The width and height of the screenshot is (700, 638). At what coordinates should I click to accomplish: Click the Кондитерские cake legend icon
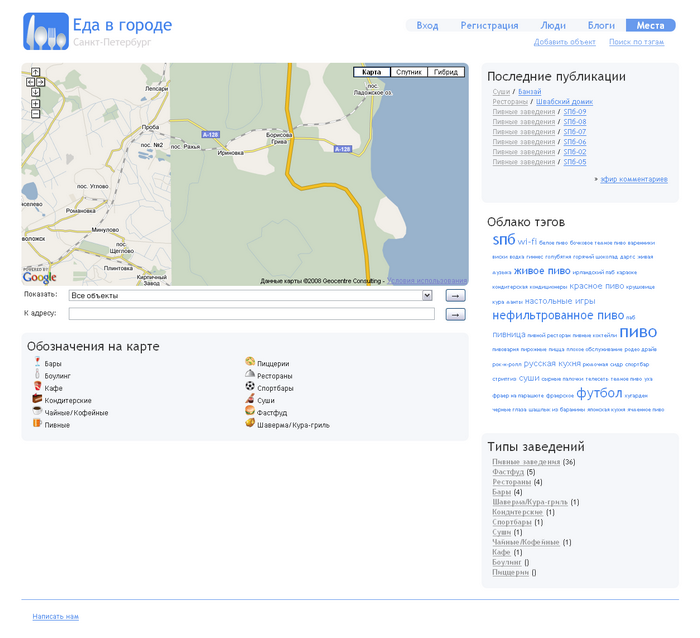[x=37, y=399]
